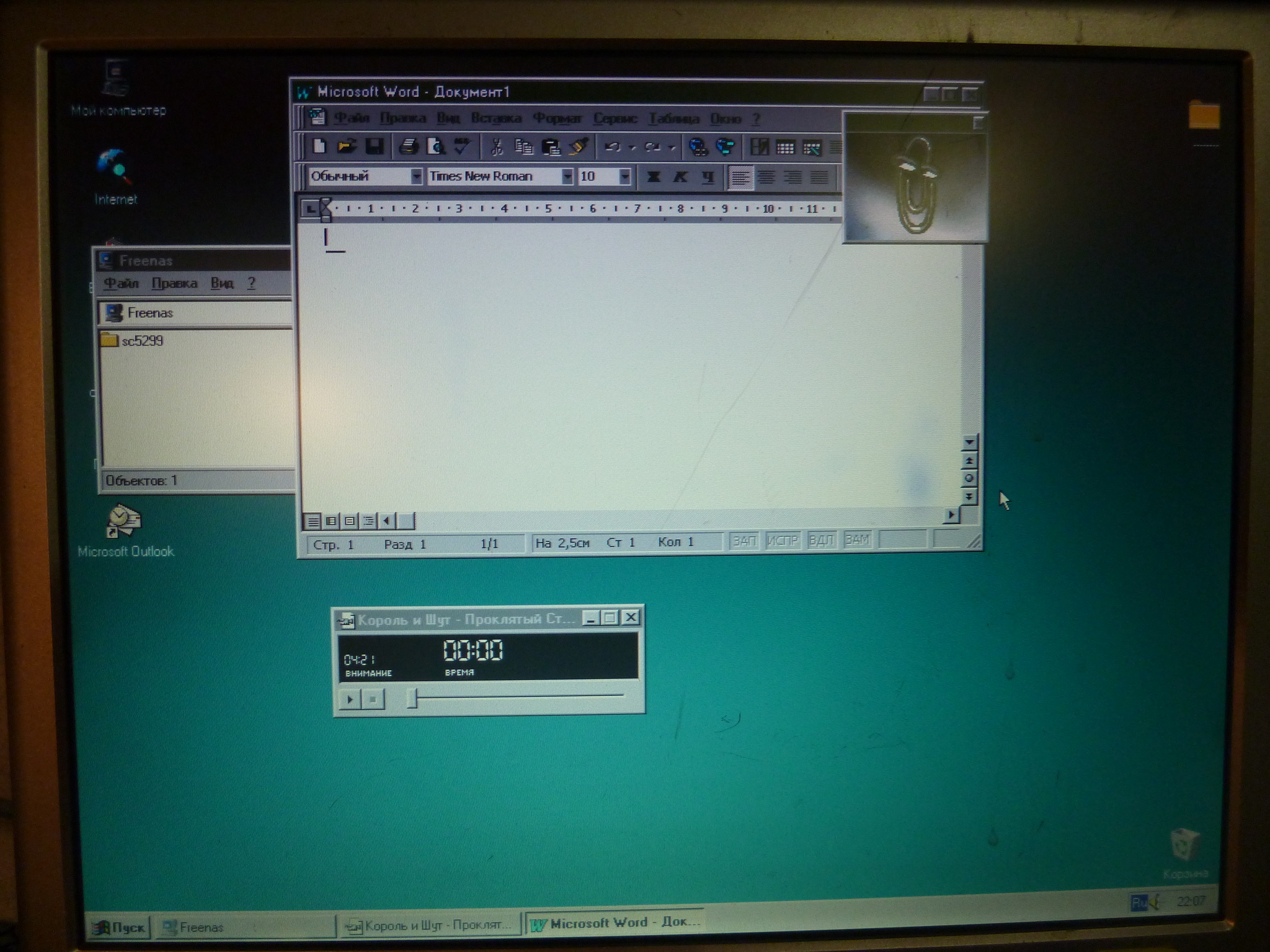Screen dimensions: 1270x952
Task: Save the document with the floppy icon
Action: click(374, 146)
